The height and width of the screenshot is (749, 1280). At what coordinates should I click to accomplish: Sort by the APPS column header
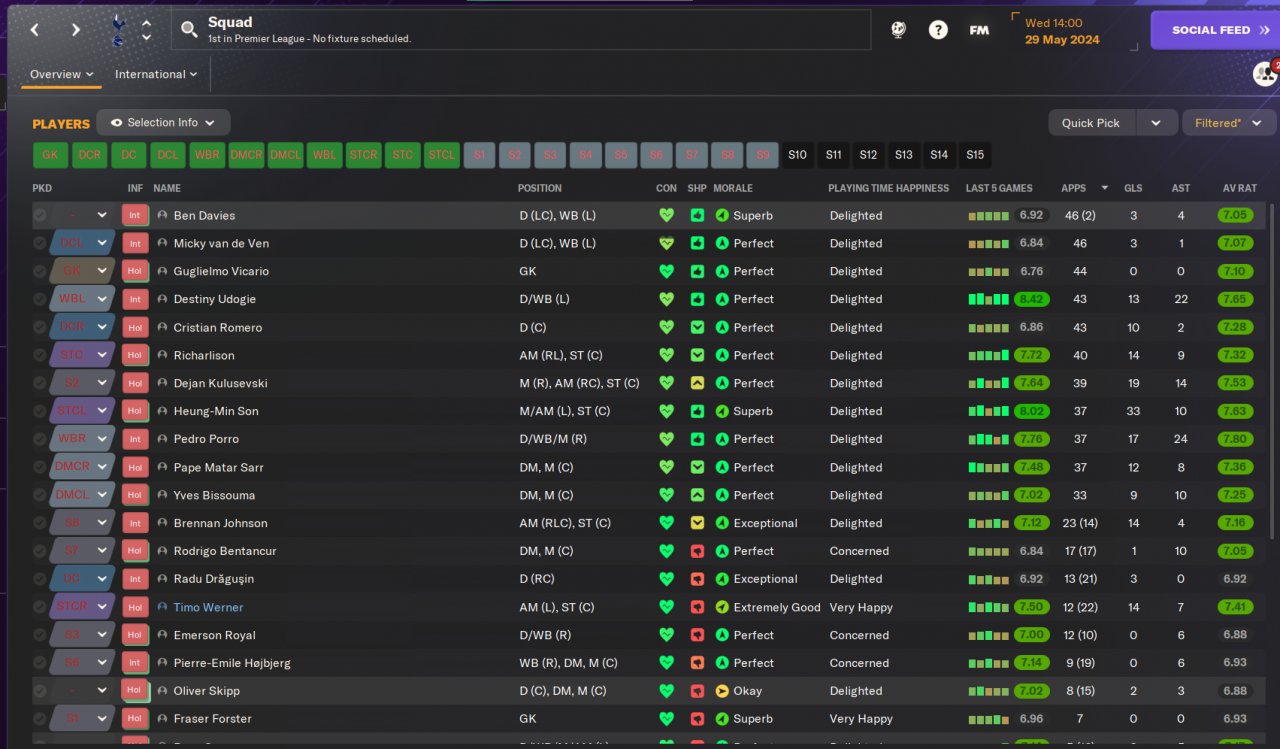[x=1074, y=188]
